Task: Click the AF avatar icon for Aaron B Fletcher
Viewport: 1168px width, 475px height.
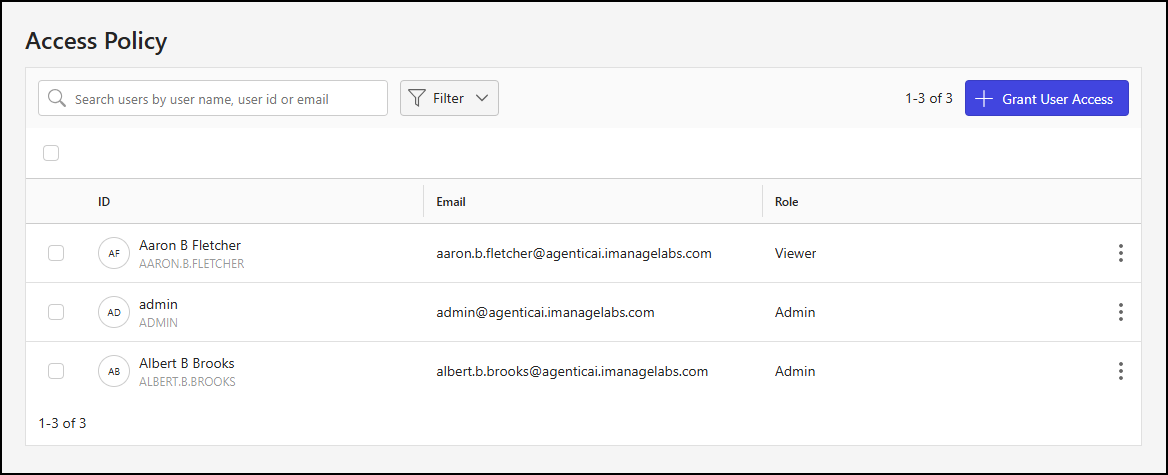Action: [114, 254]
